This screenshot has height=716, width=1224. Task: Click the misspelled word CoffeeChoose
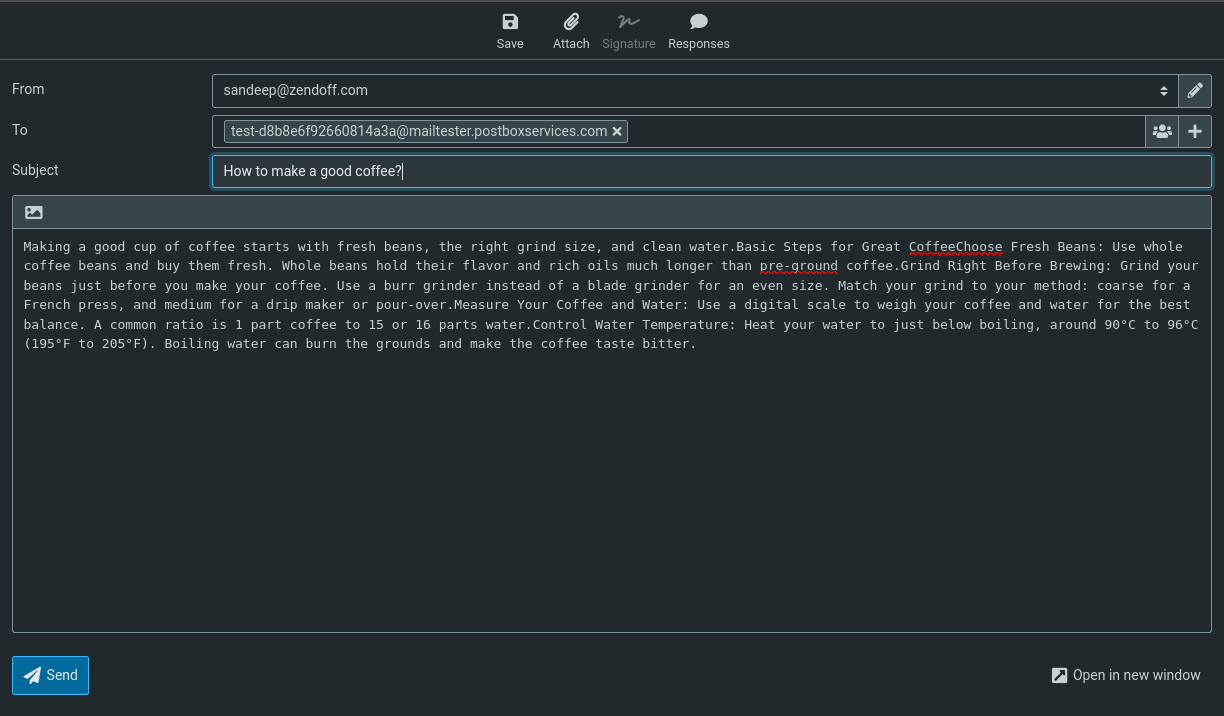click(x=955, y=246)
